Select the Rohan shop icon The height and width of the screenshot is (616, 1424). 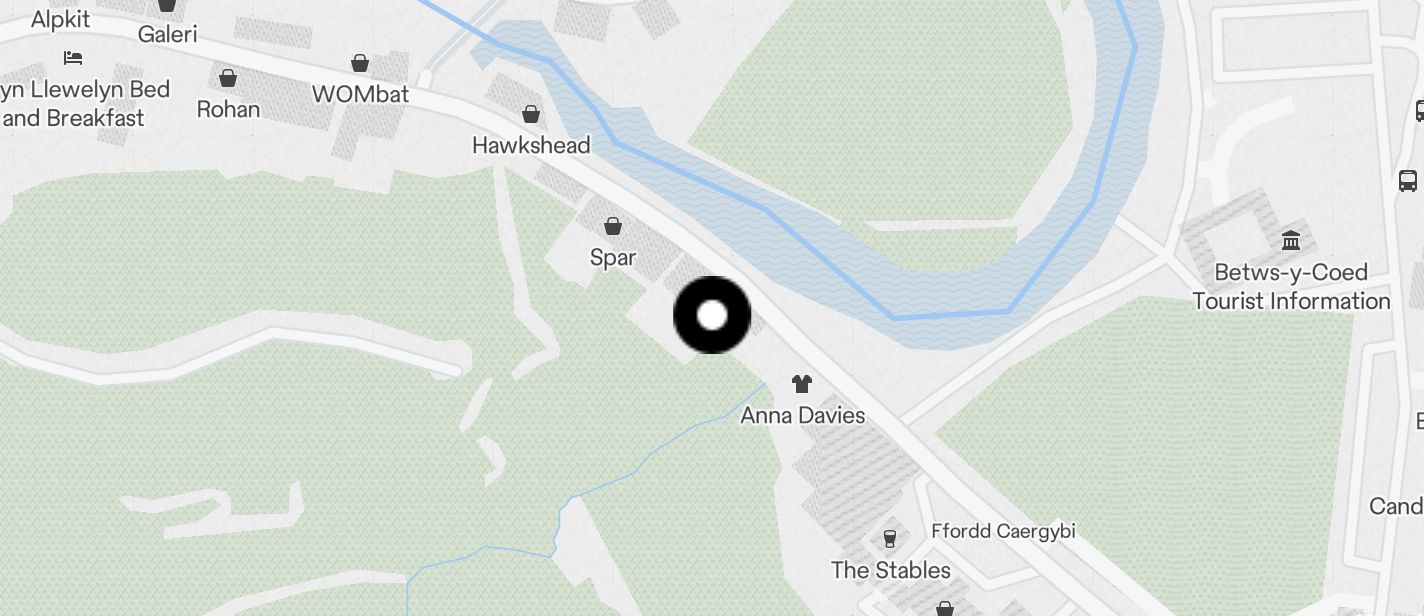228,77
